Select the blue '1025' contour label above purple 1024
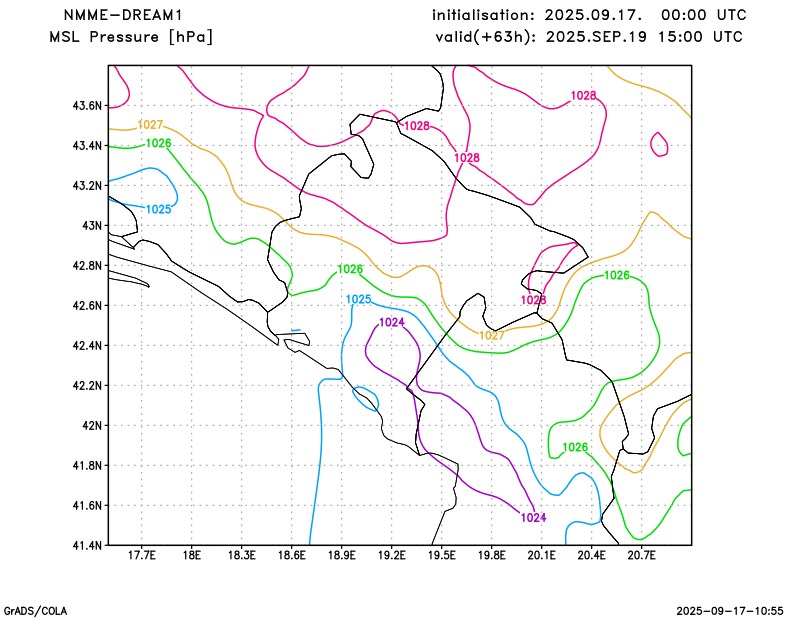This screenshot has height=618, width=800. (359, 299)
